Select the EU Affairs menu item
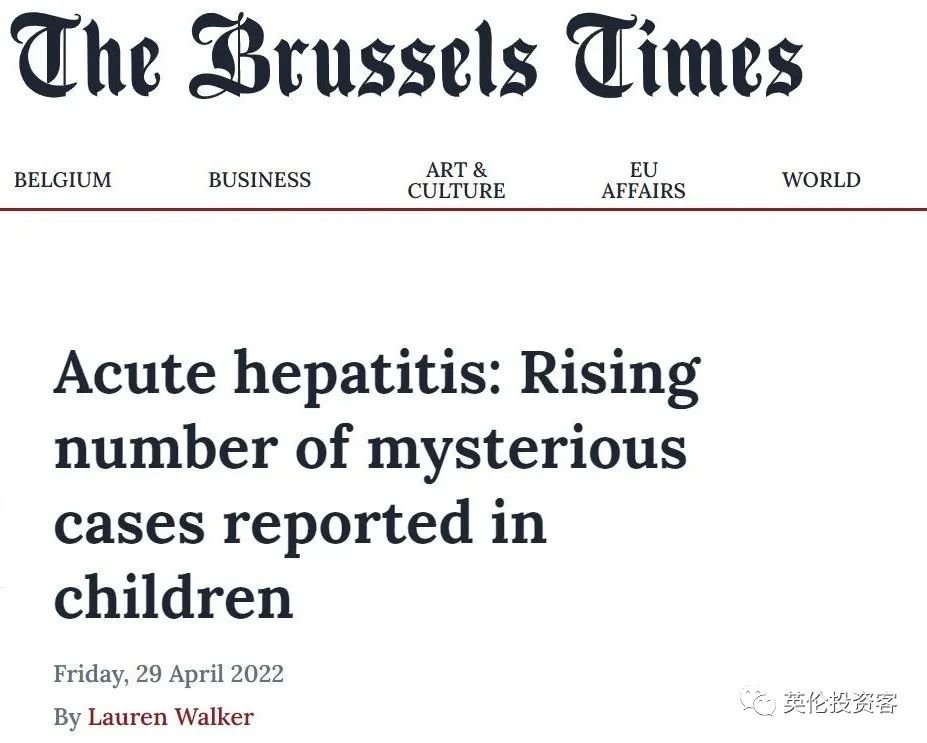This screenshot has height=743, width=927. 643,180
